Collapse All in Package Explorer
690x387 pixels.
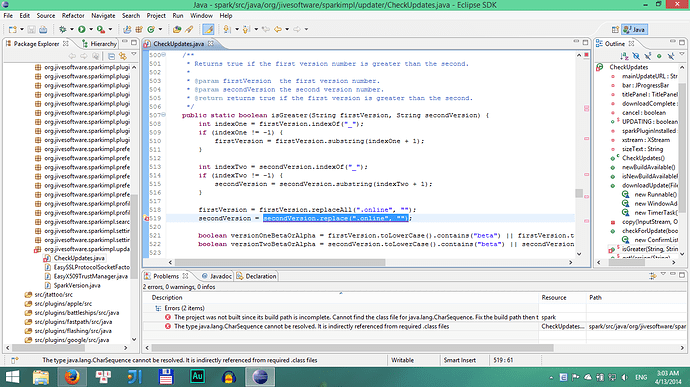tap(111, 56)
